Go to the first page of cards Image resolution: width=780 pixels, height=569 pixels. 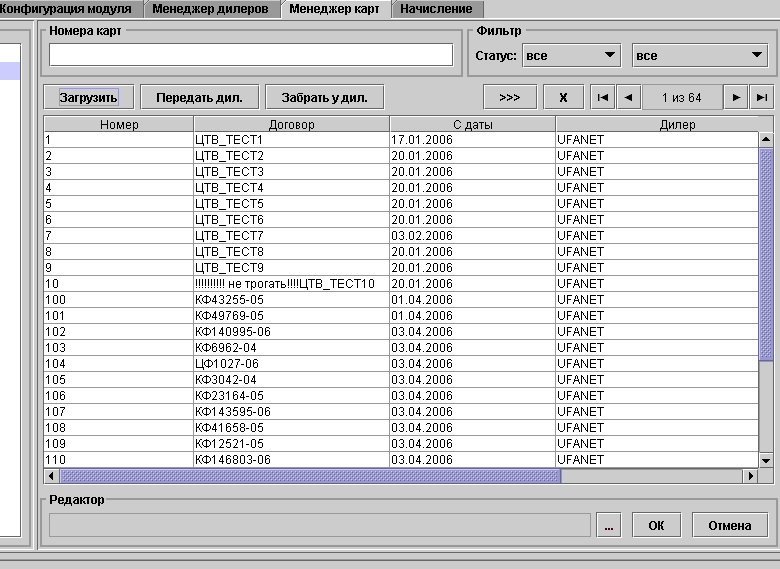point(603,97)
